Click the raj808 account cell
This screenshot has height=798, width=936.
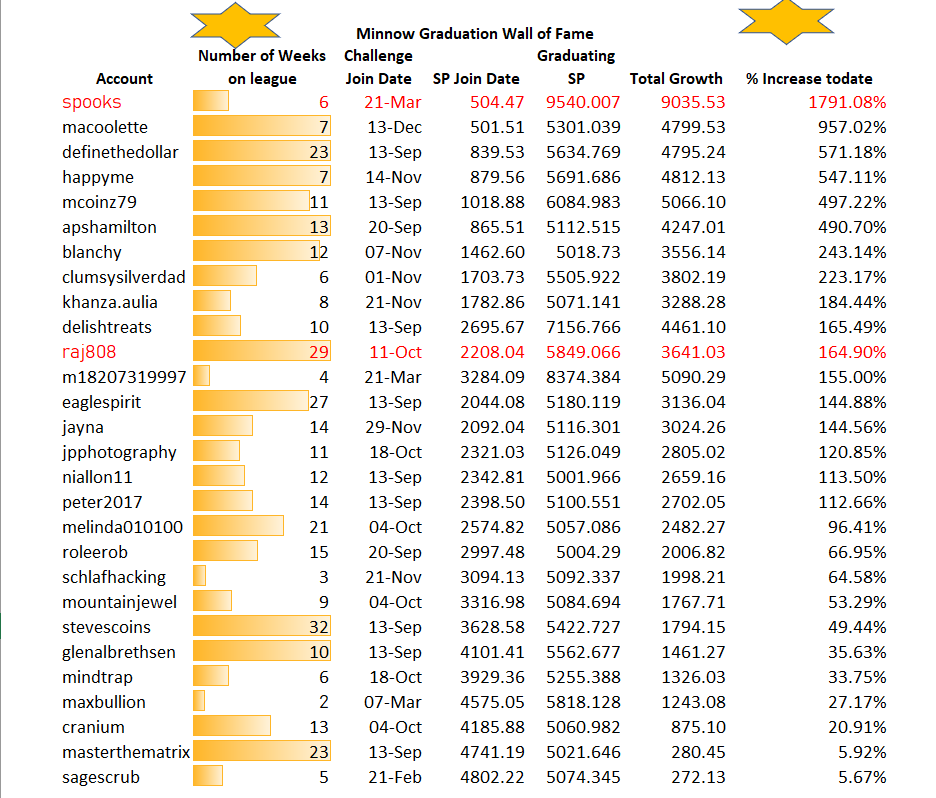tap(89, 352)
